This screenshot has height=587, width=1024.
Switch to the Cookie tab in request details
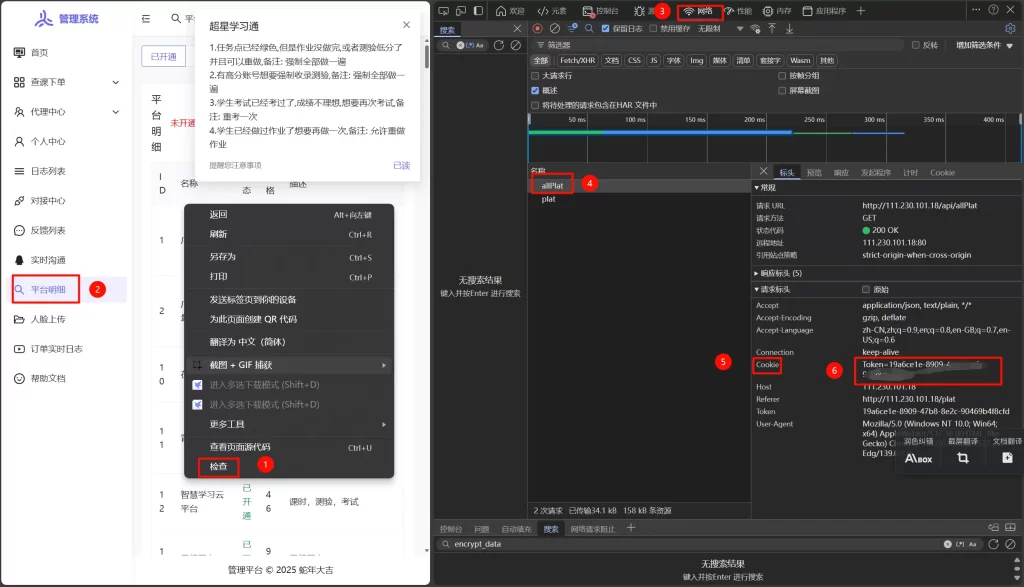point(943,172)
